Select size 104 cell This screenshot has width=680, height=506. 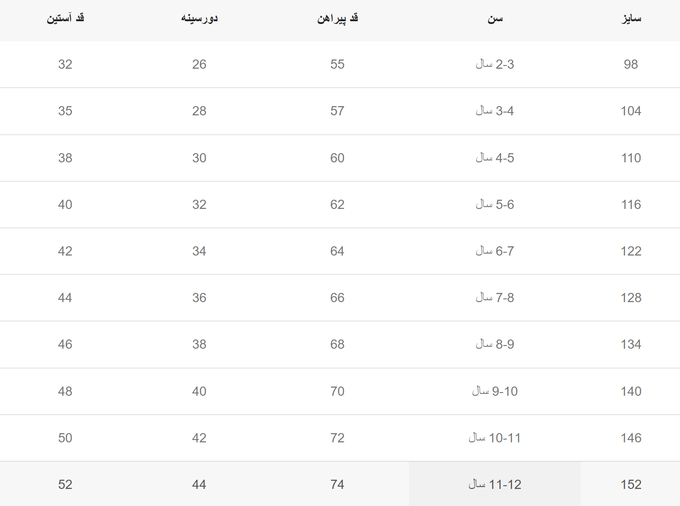click(x=631, y=111)
